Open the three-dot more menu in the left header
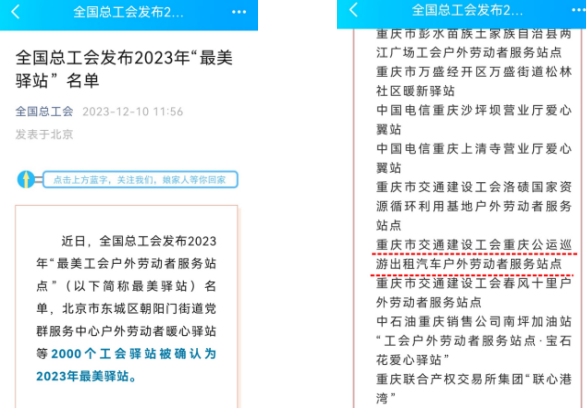 point(239,12)
